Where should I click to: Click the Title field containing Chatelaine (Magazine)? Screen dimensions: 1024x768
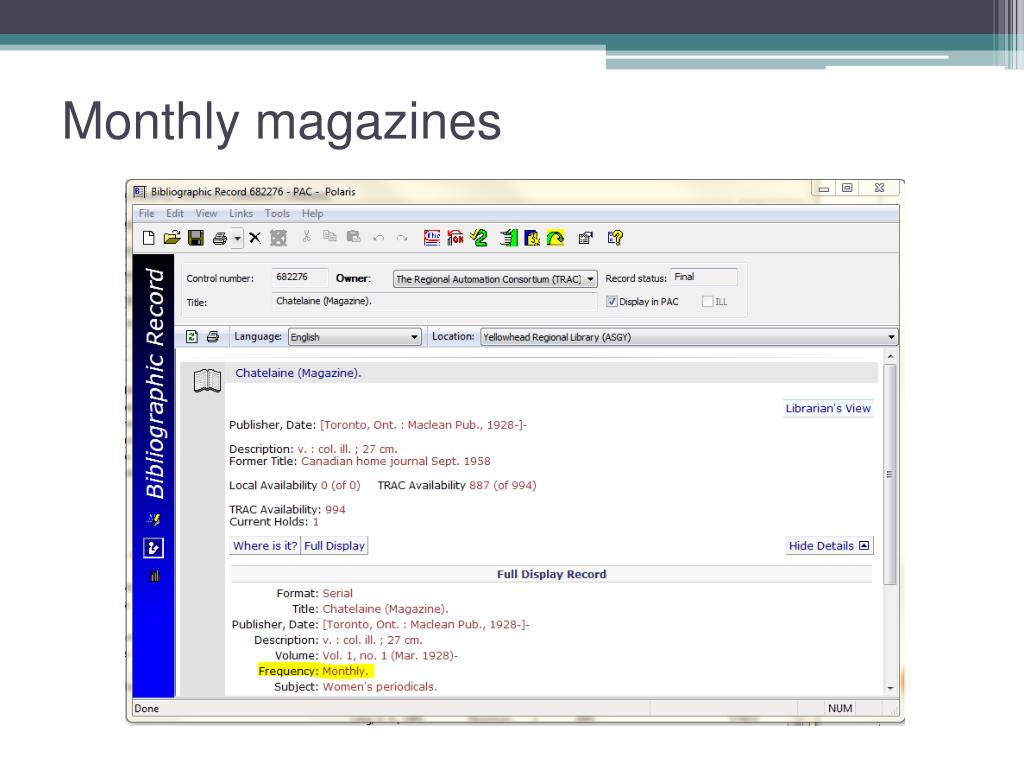click(434, 301)
